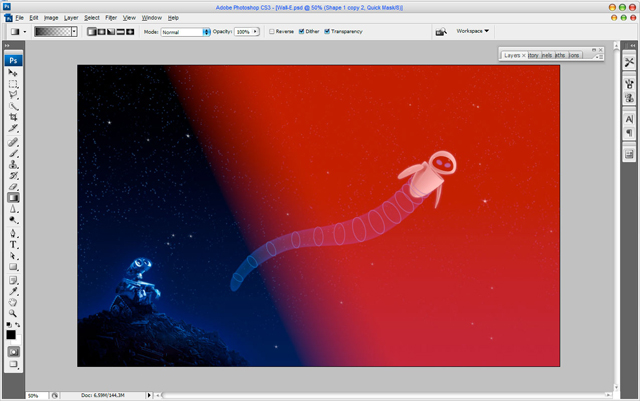The width and height of the screenshot is (640, 401).
Task: Open Paragraph panel icon in dock
Action: [x=629, y=133]
